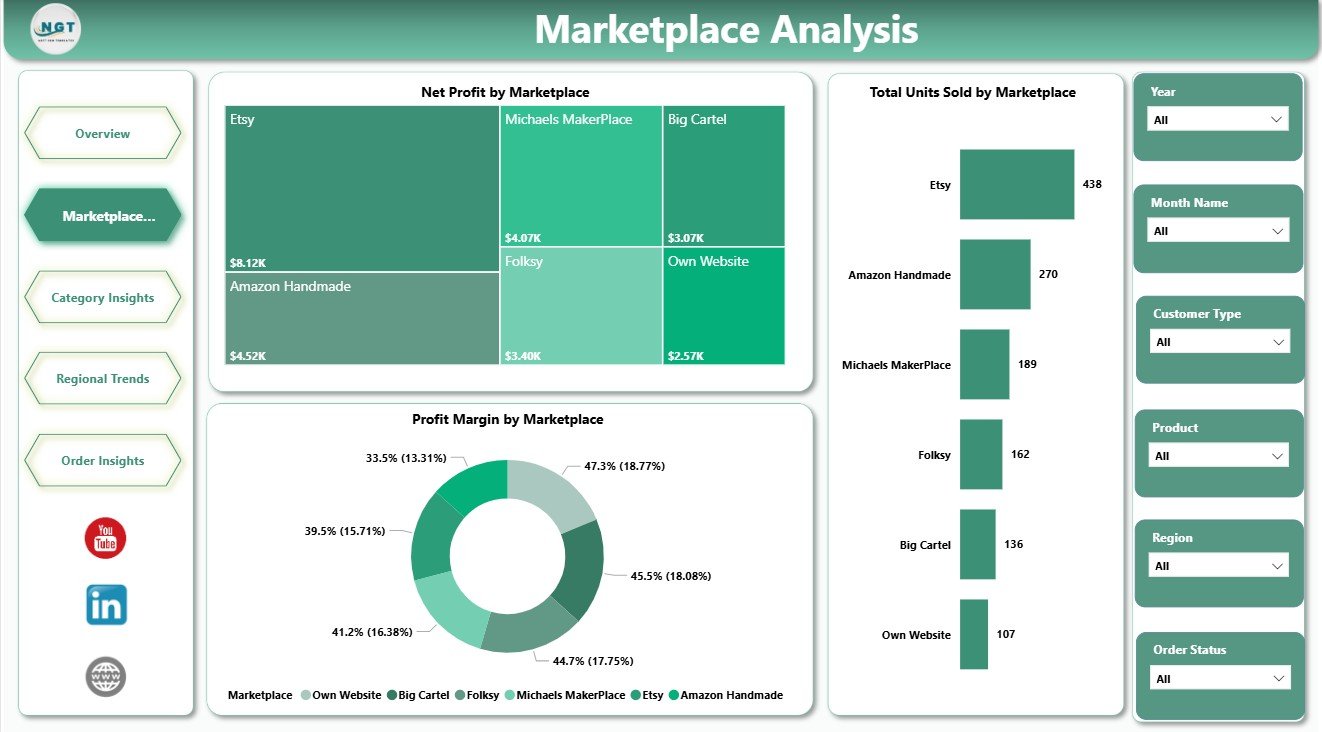Screen dimensions: 1322x732
Task: Click the Big Cartel legend swatch
Action: point(392,695)
